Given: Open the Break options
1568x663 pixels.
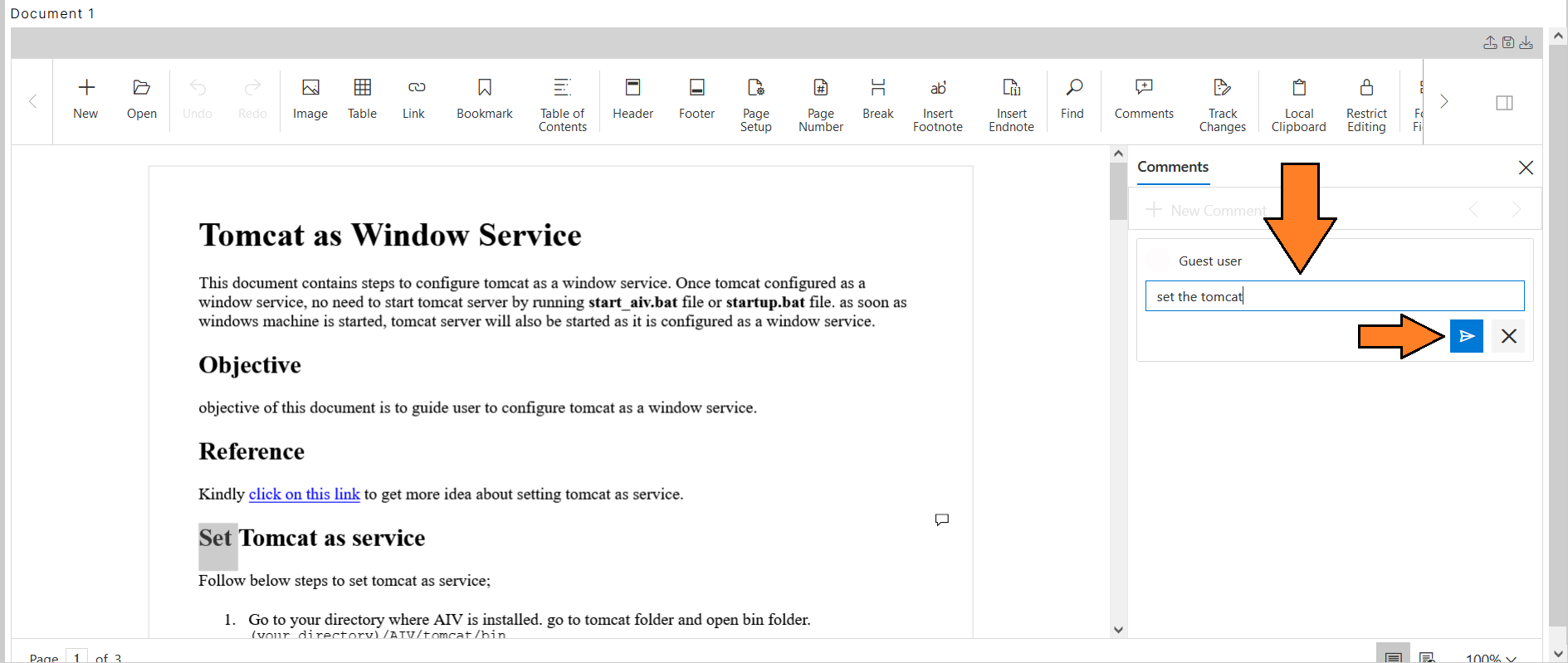Looking at the screenshot, I should (x=878, y=100).
